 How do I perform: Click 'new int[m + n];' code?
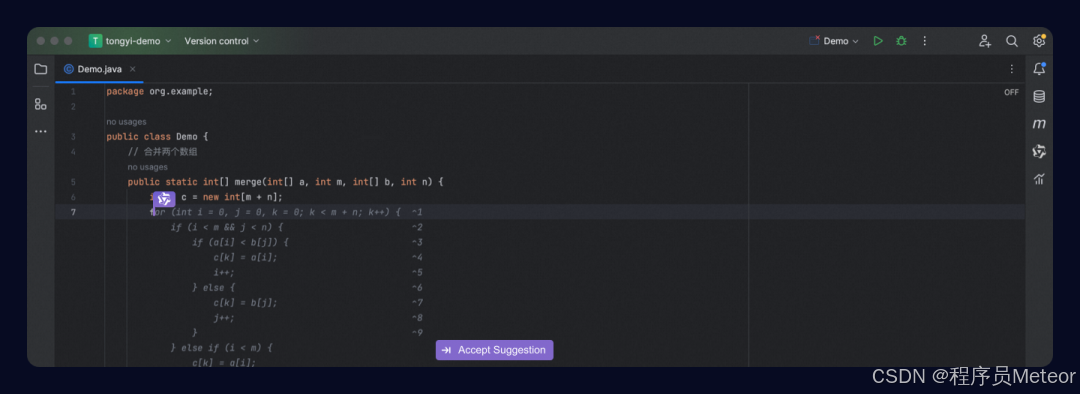pyautogui.click(x=242, y=197)
